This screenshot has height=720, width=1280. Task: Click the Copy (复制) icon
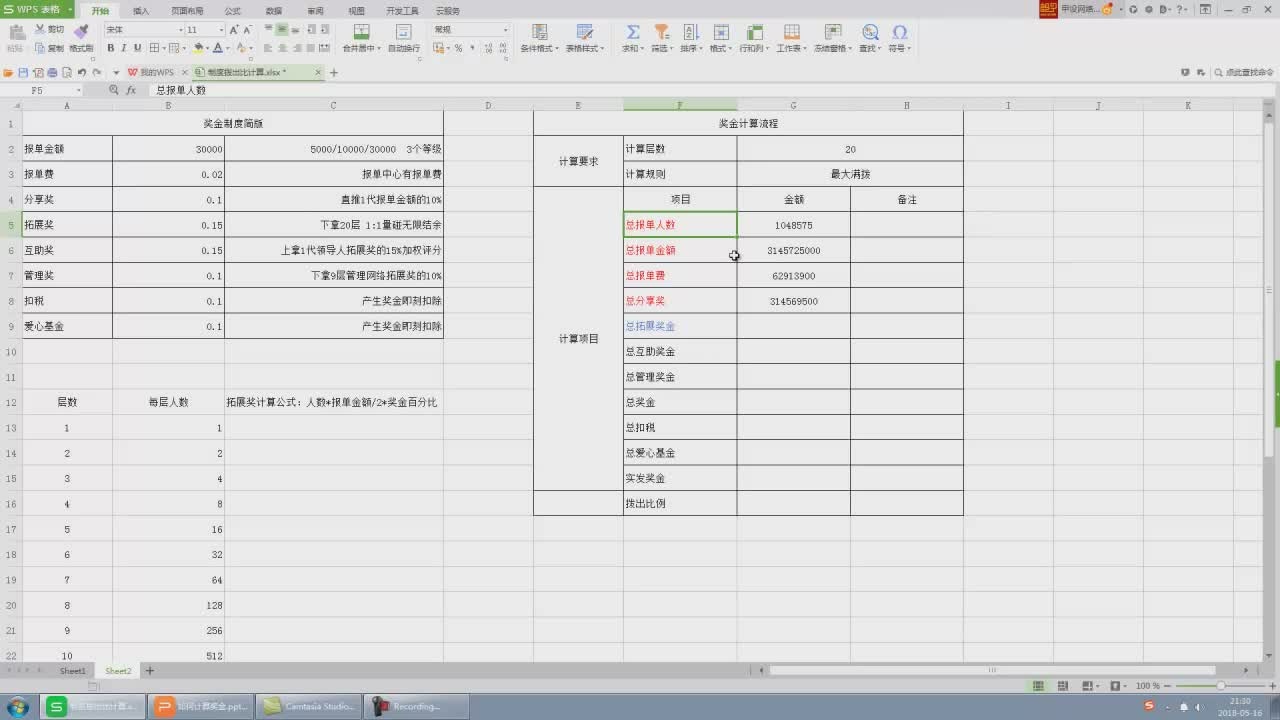click(x=40, y=48)
